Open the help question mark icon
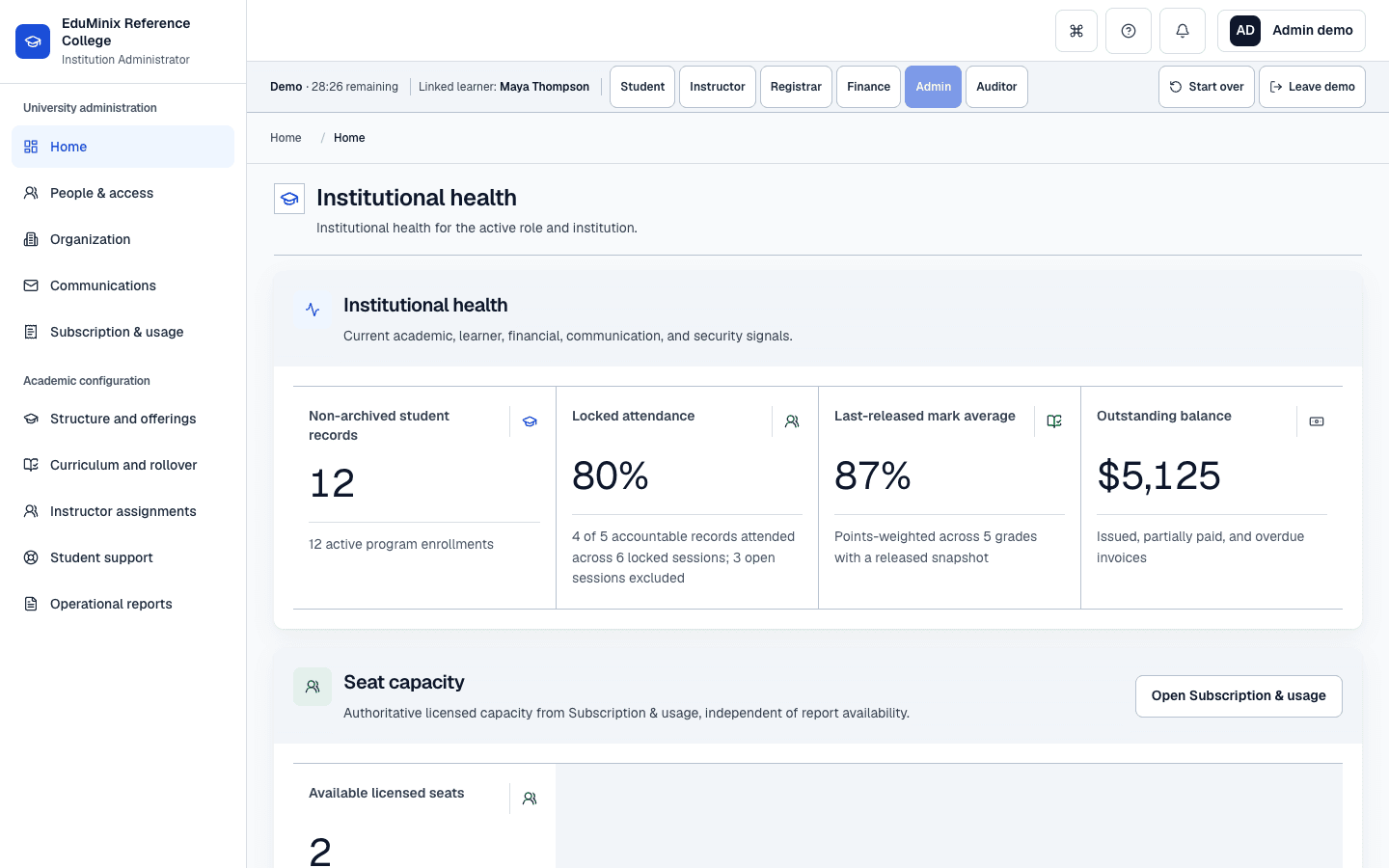This screenshot has width=1389, height=868. click(1129, 31)
